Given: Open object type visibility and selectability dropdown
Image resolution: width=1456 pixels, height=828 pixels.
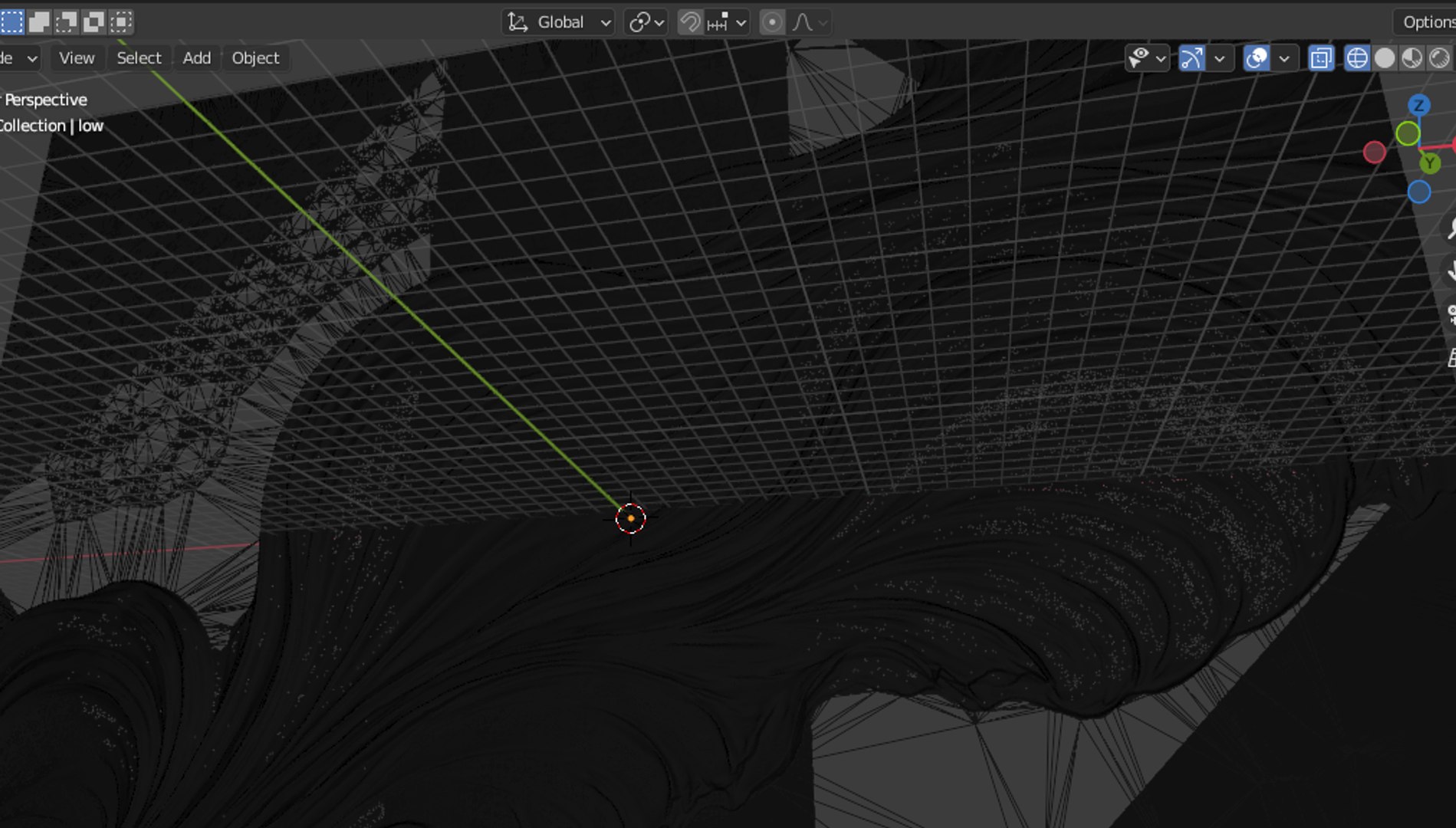Looking at the screenshot, I should pyautogui.click(x=1147, y=58).
